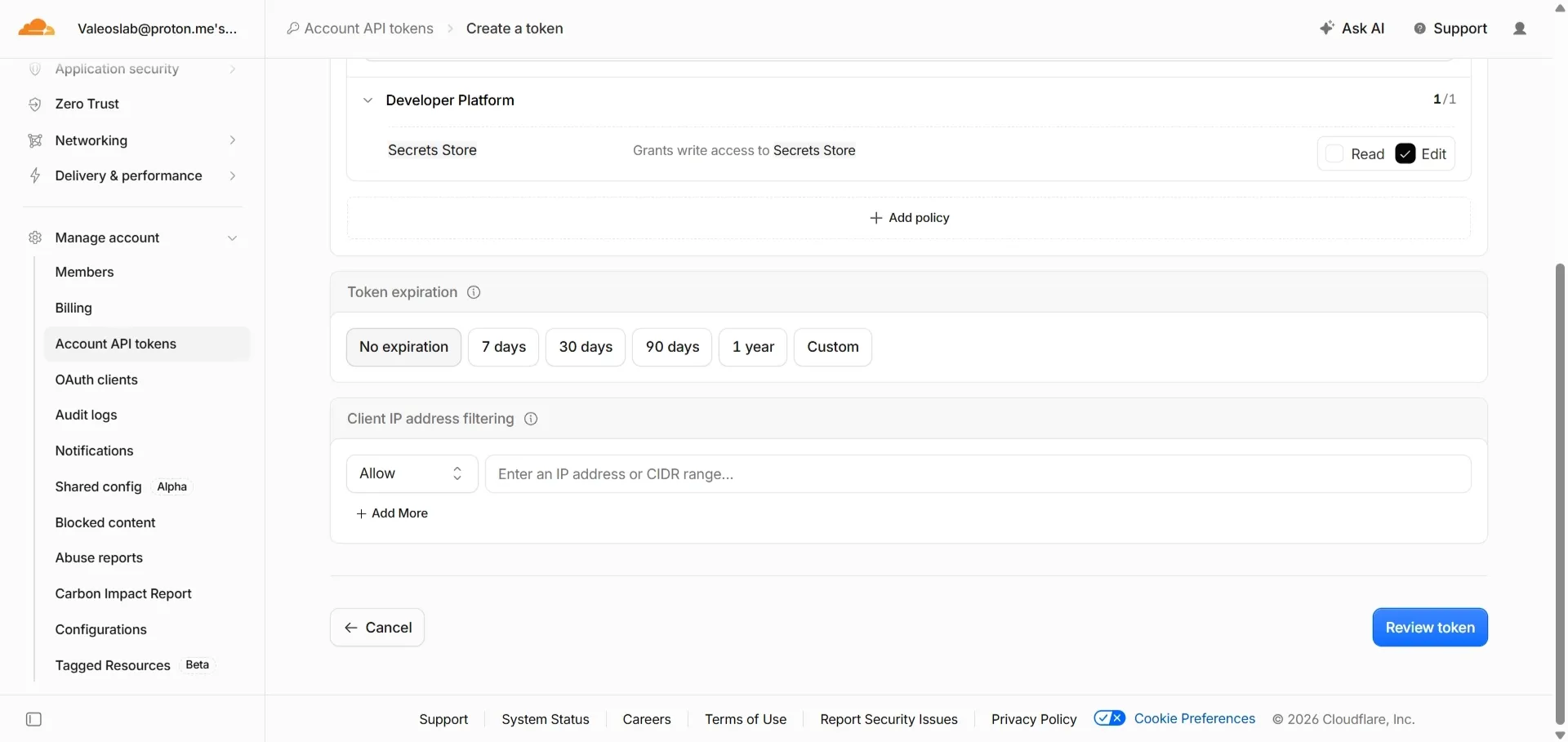
Task: Click the scrollbar down arrow
Action: [x=1560, y=735]
